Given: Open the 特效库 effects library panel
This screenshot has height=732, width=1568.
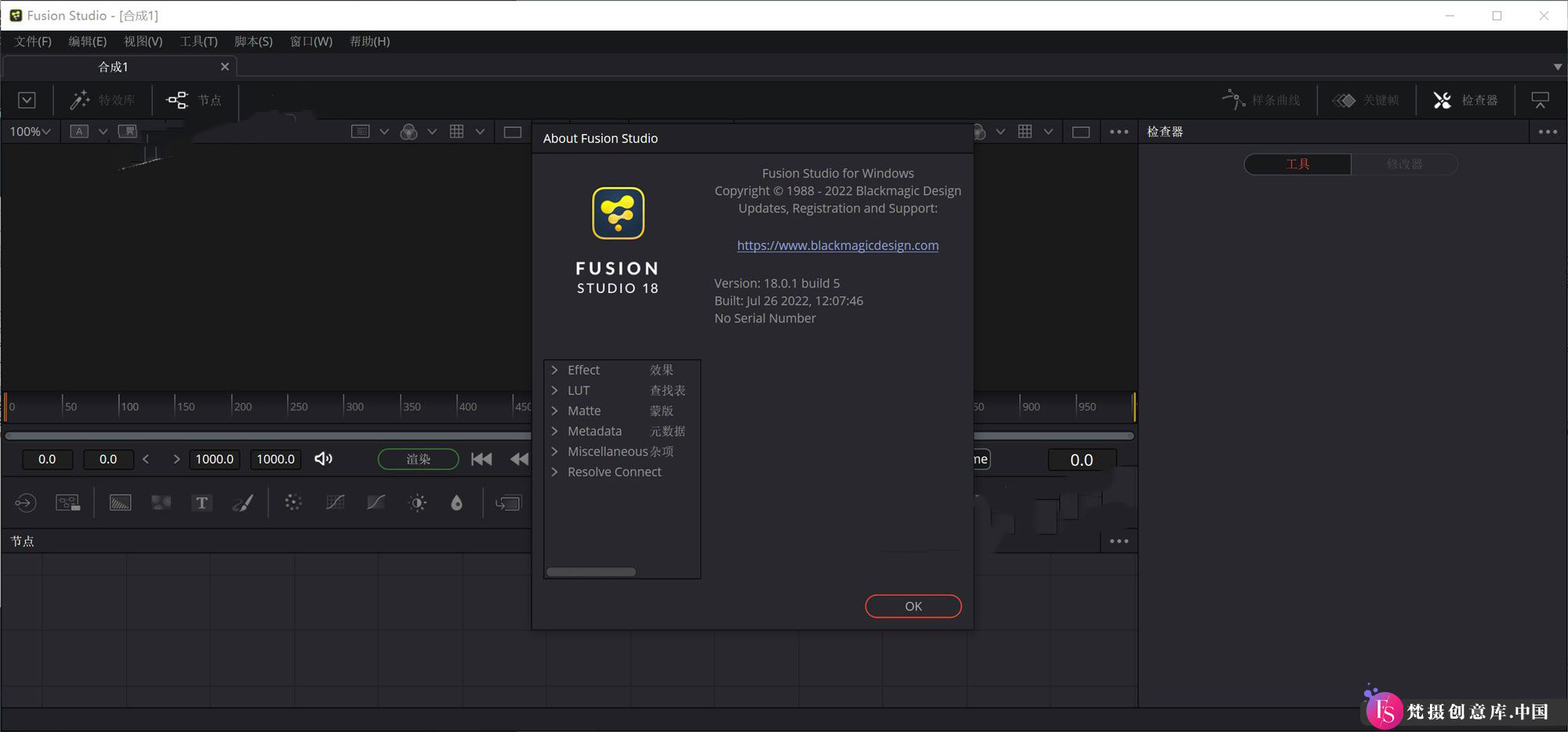Looking at the screenshot, I should 103,100.
